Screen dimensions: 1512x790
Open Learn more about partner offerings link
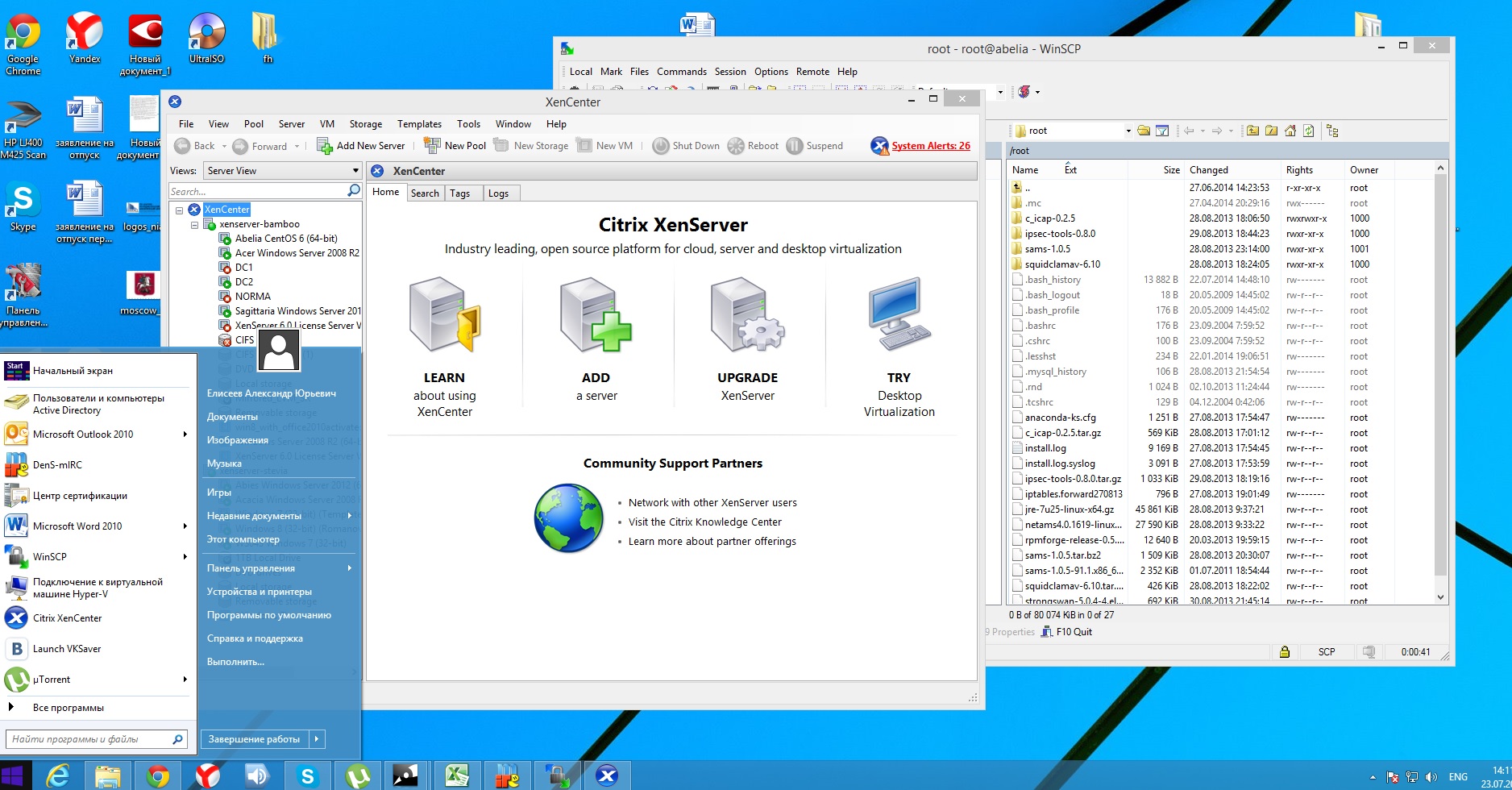tap(712, 541)
